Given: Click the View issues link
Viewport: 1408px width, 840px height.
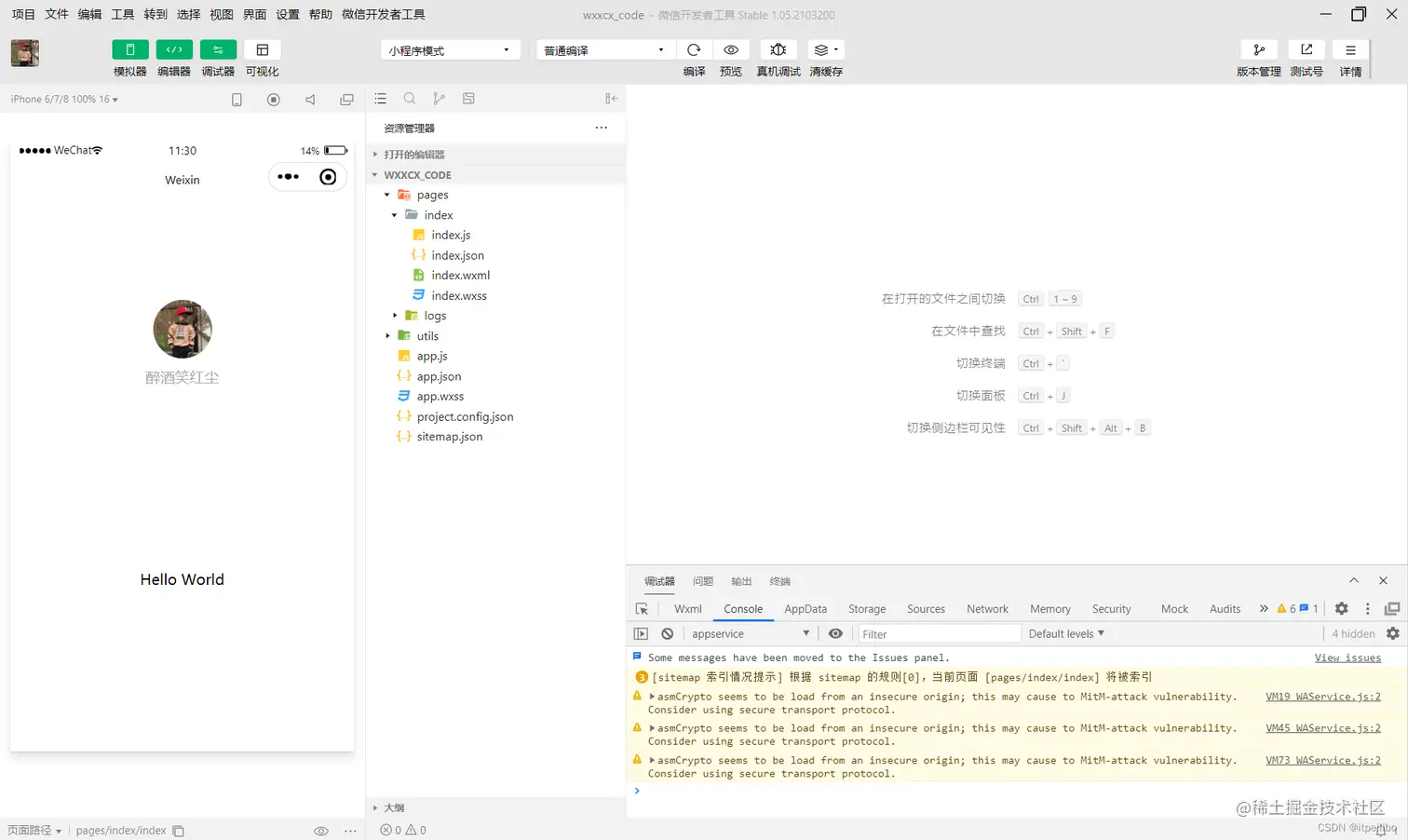Looking at the screenshot, I should coord(1347,657).
